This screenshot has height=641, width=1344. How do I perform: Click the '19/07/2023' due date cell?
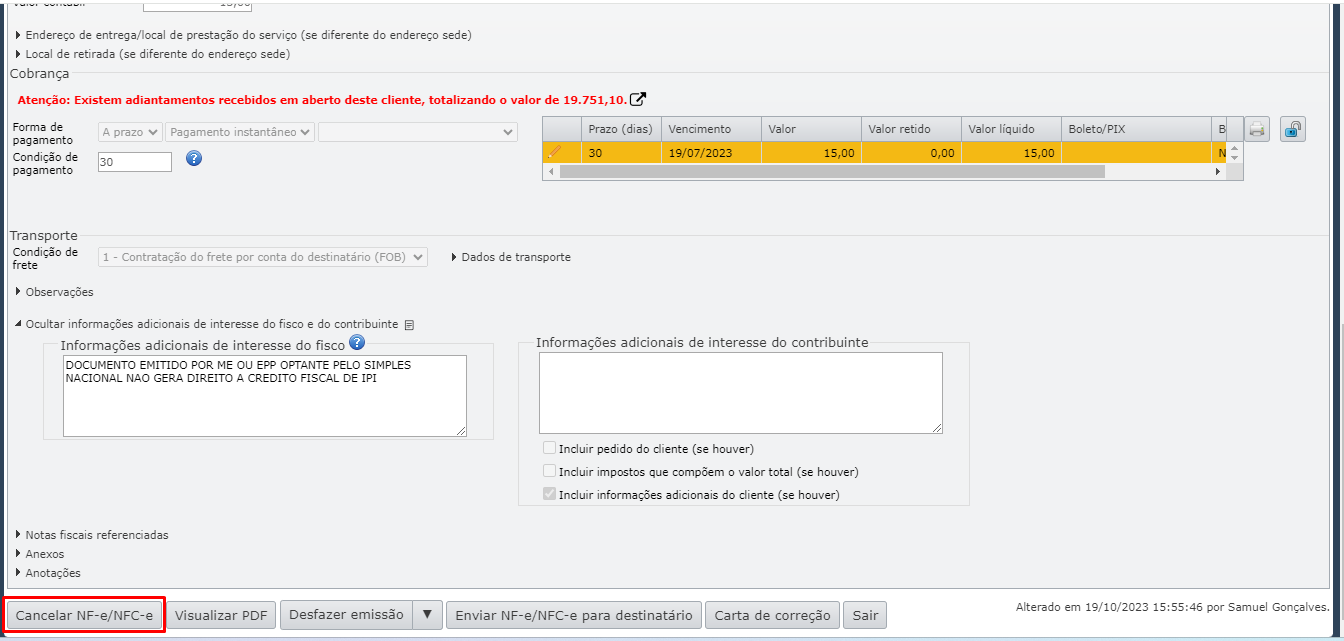(x=711, y=153)
